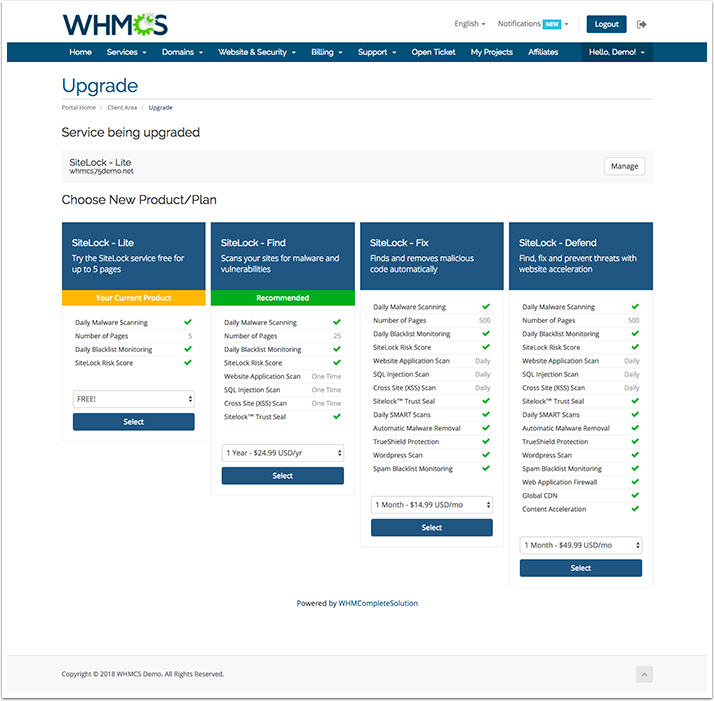Viewport: 714px width, 701px height.
Task: Click SiteLock - Fix Automatic Malware Removal checkmark
Action: [x=486, y=428]
